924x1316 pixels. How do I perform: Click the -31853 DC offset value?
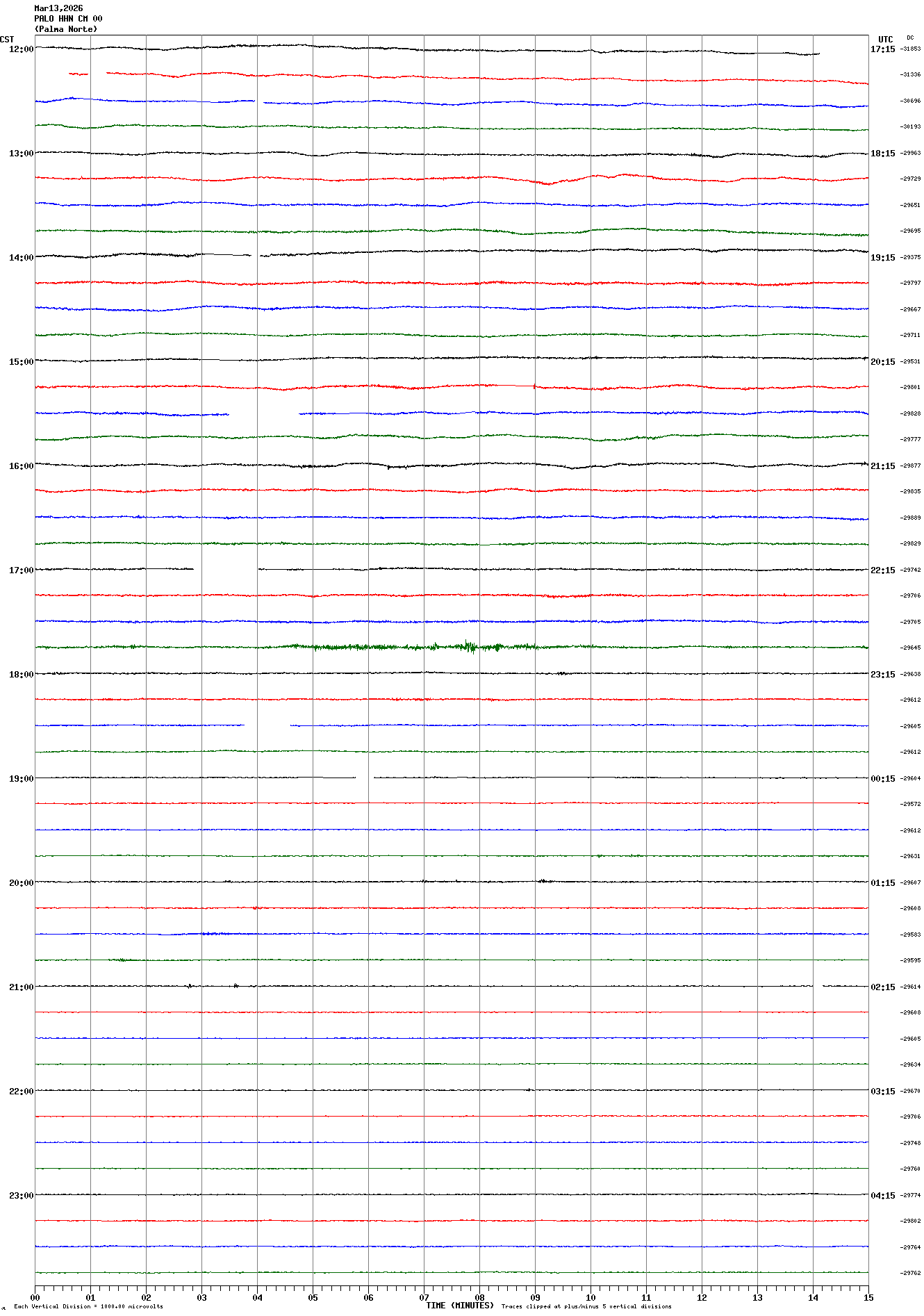pyautogui.click(x=910, y=49)
